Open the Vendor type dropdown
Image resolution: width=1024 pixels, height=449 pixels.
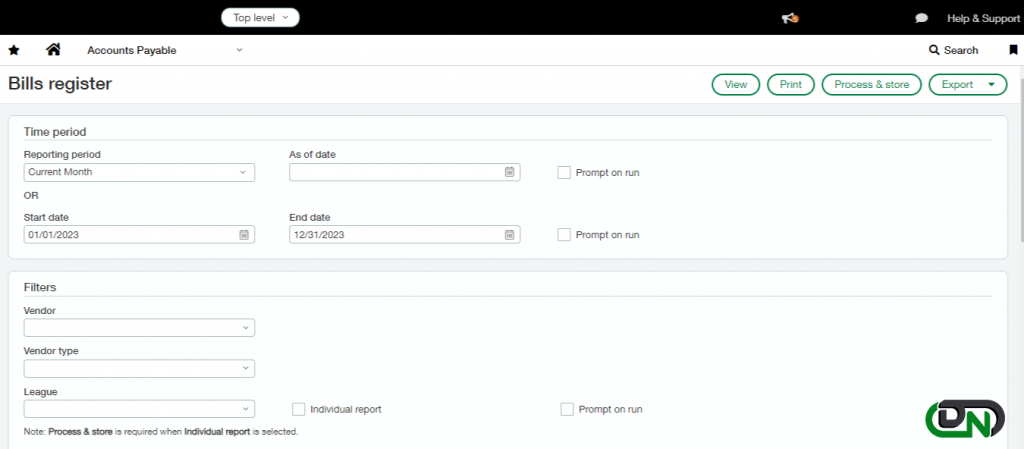click(139, 369)
